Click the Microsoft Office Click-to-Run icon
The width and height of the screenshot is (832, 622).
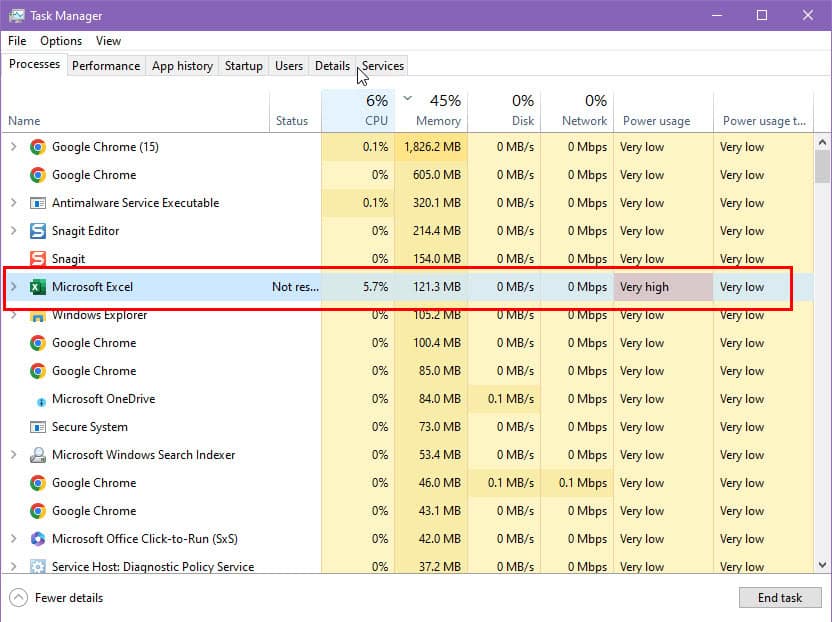pos(38,539)
